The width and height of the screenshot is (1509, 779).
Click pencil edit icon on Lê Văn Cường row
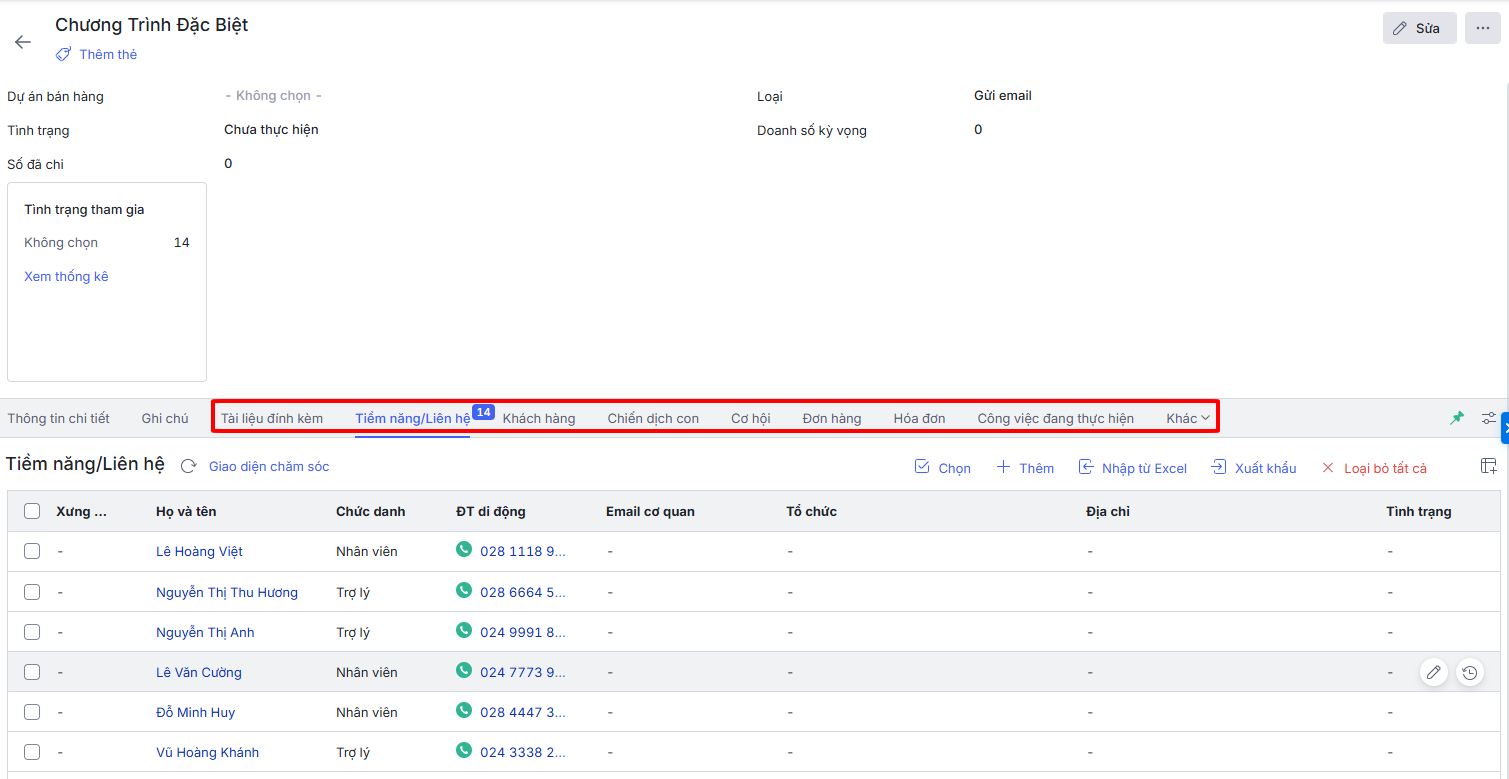click(1434, 673)
